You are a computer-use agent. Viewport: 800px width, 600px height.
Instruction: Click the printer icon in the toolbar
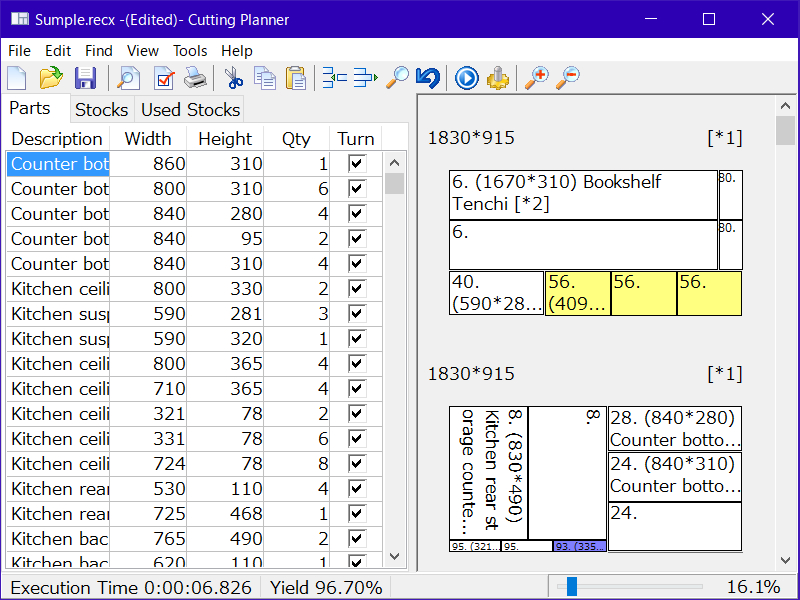tap(196, 78)
